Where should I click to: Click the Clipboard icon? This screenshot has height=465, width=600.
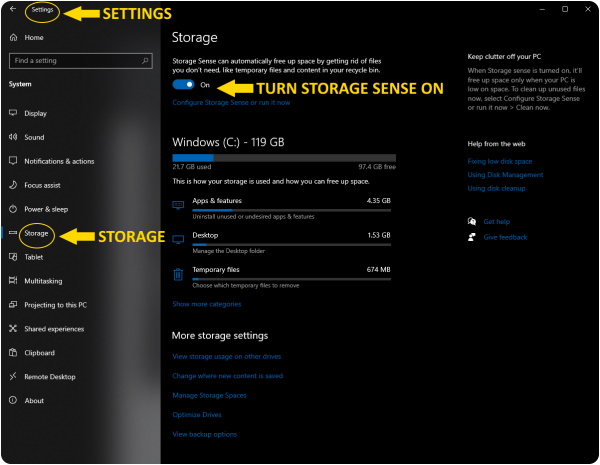tap(13, 352)
